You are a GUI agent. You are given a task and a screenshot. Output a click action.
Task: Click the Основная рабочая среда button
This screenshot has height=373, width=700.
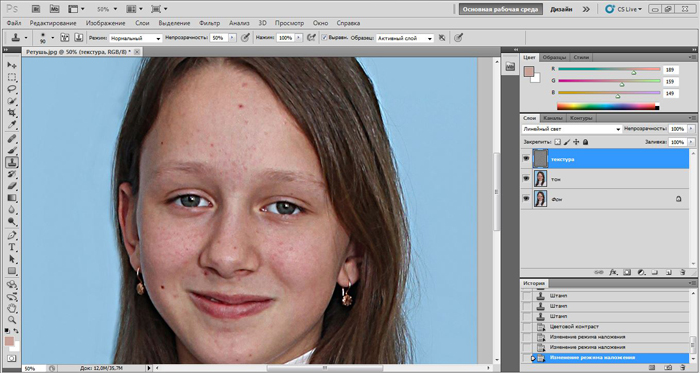tap(500, 9)
